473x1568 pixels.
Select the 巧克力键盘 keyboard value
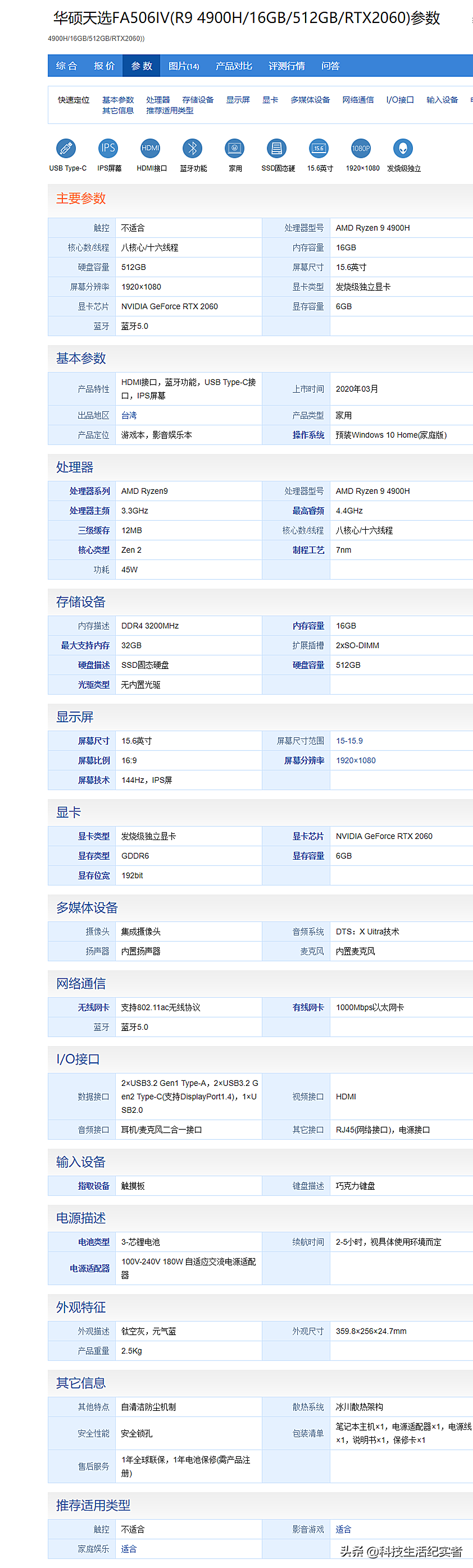coord(355,1186)
